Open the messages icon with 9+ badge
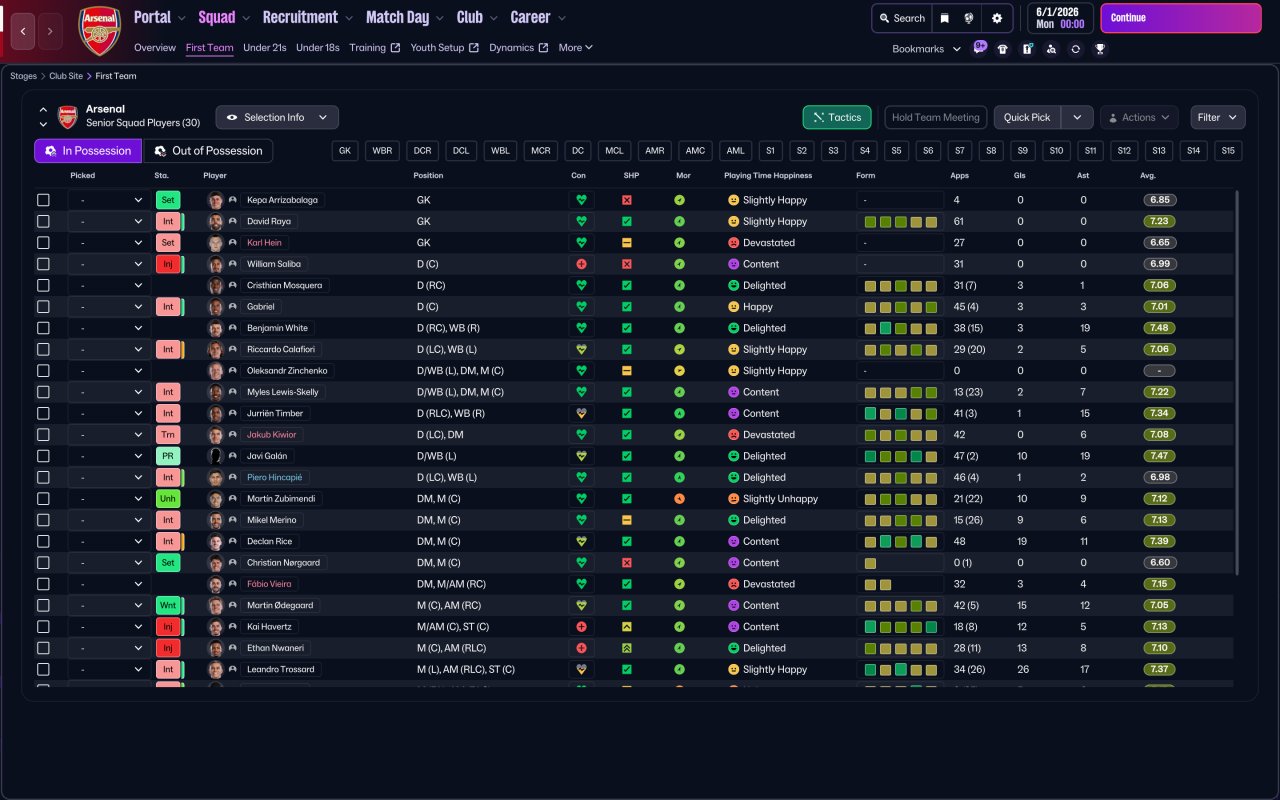Viewport: 1280px width, 800px height. click(x=980, y=48)
